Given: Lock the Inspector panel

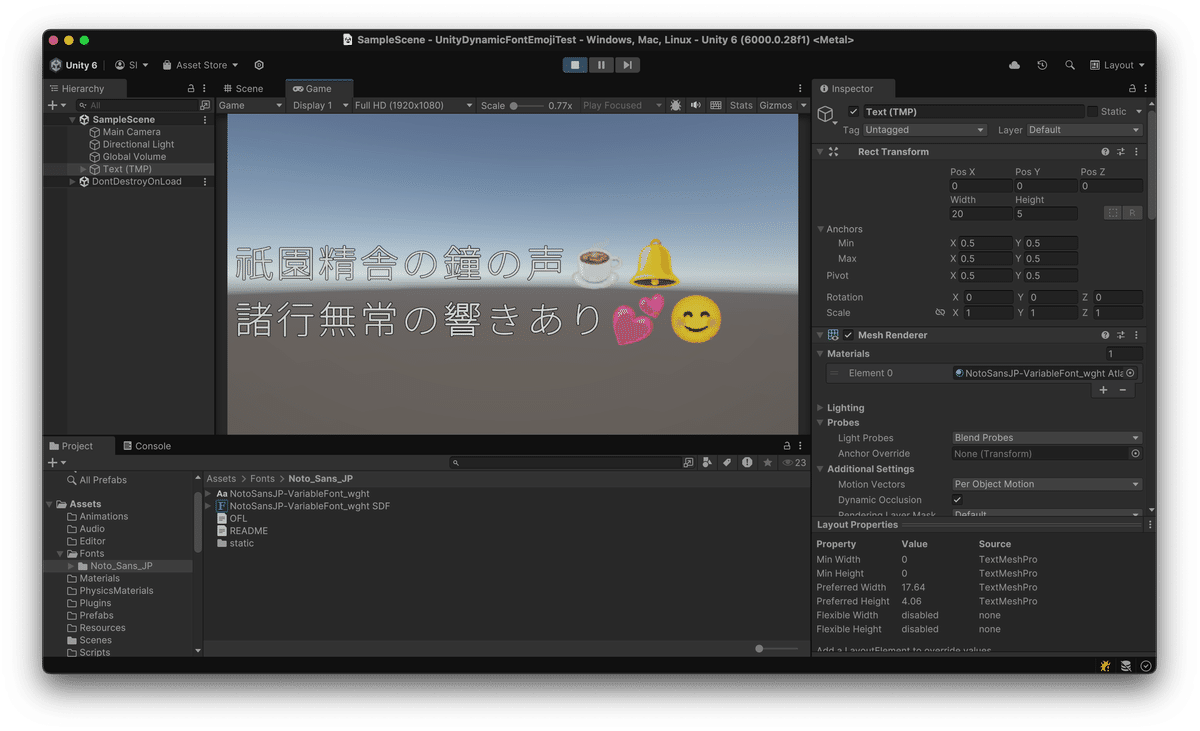Looking at the screenshot, I should (1132, 88).
